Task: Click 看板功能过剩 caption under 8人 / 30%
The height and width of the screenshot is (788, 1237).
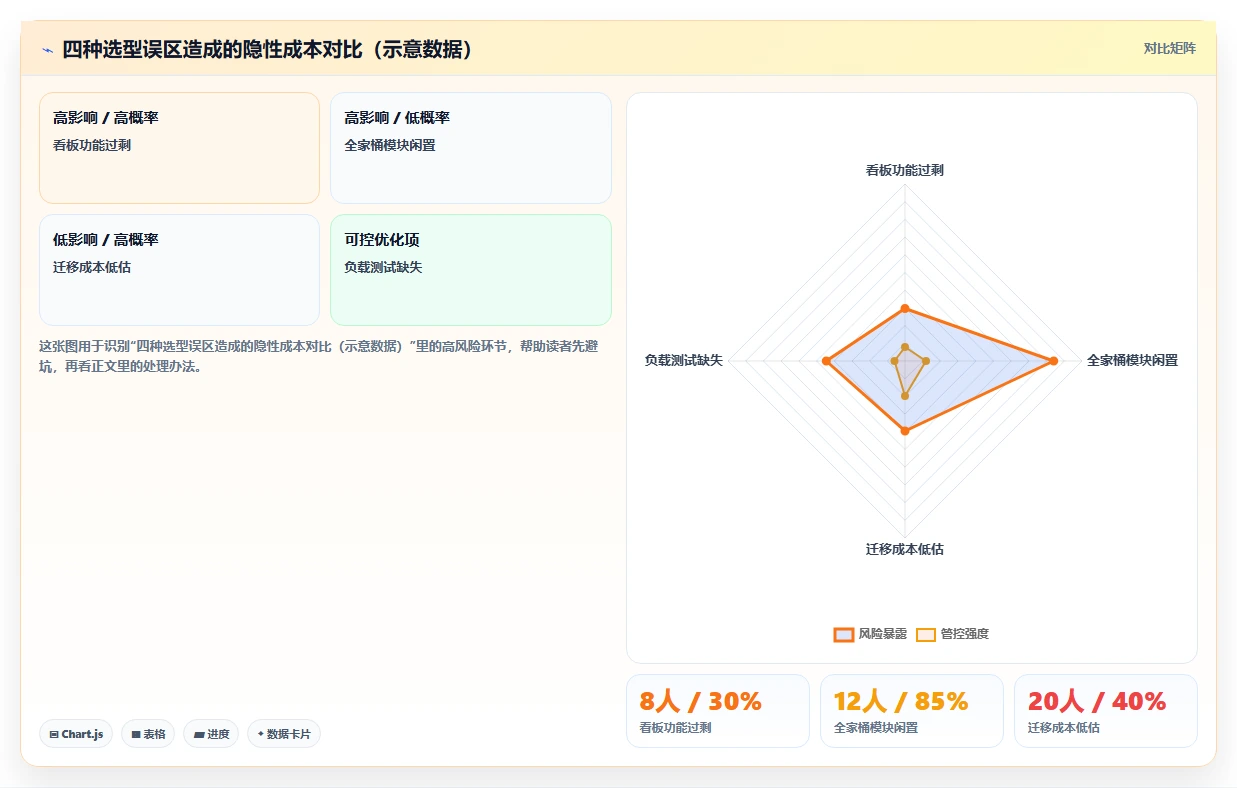Action: pos(675,728)
